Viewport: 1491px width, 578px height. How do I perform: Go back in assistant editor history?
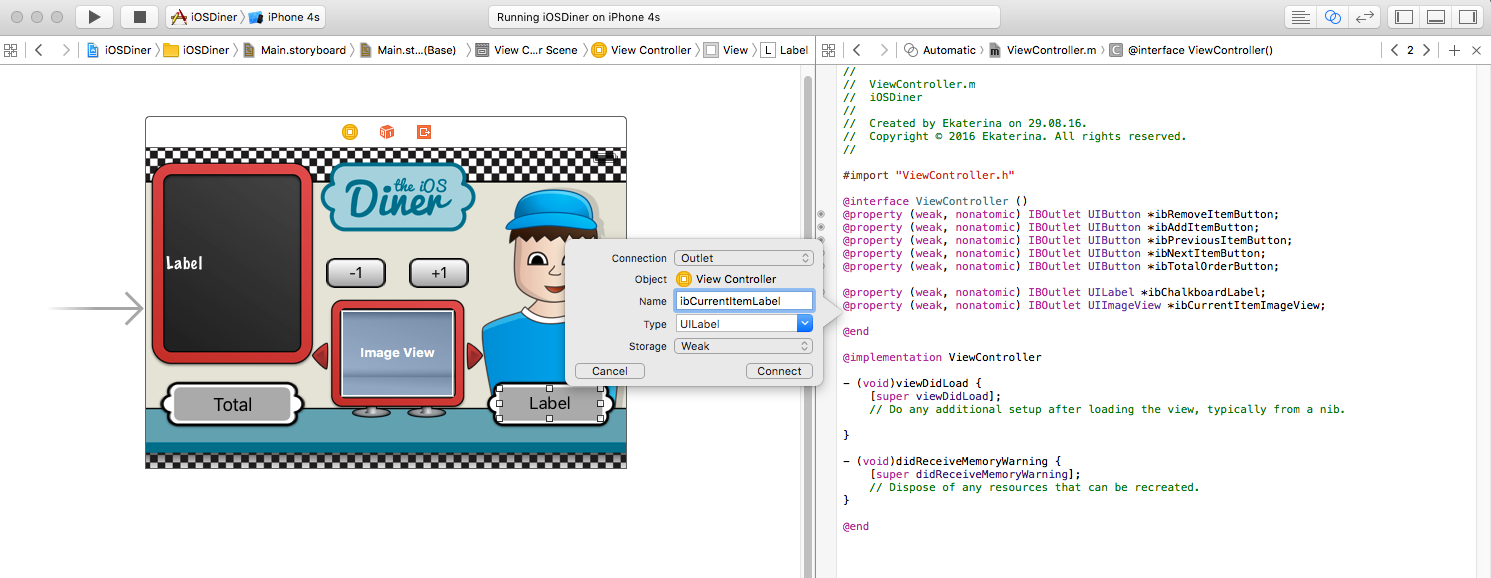pyautogui.click(x=857, y=50)
